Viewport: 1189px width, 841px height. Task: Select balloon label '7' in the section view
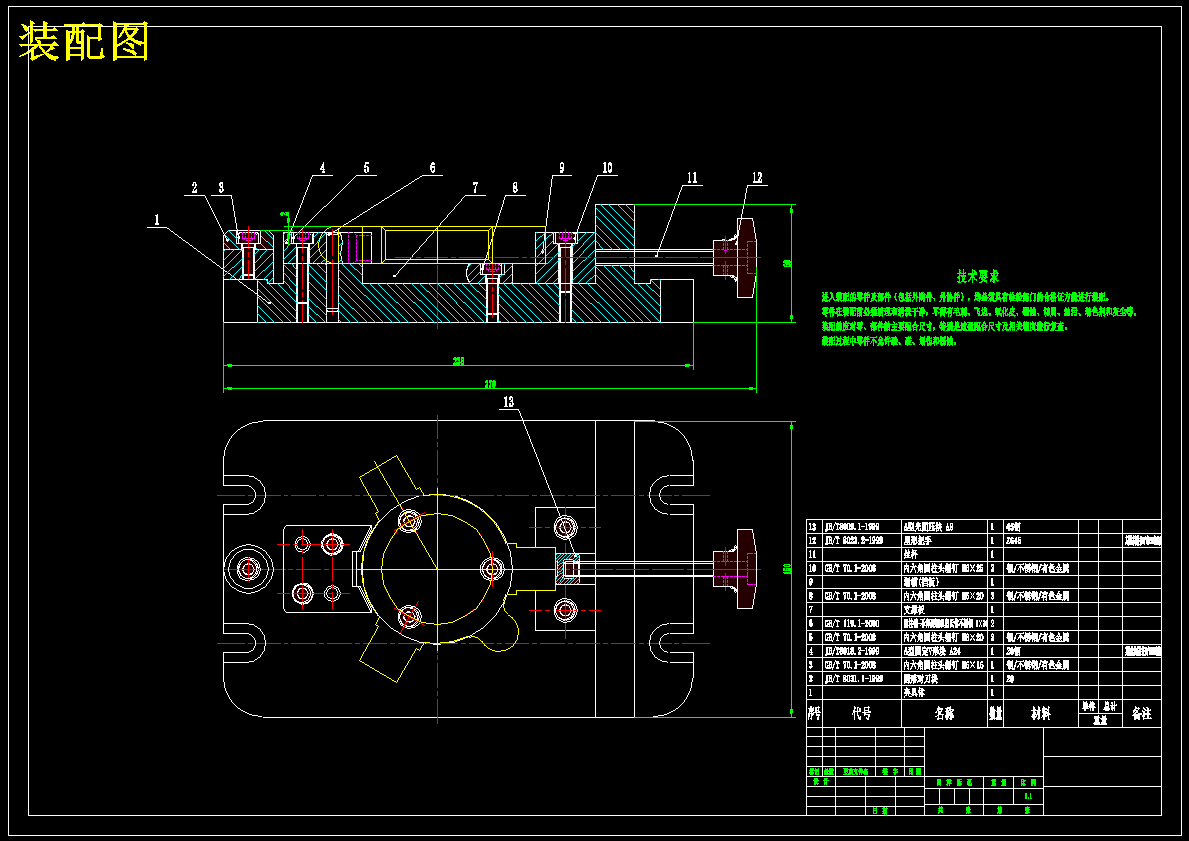pyautogui.click(x=475, y=188)
